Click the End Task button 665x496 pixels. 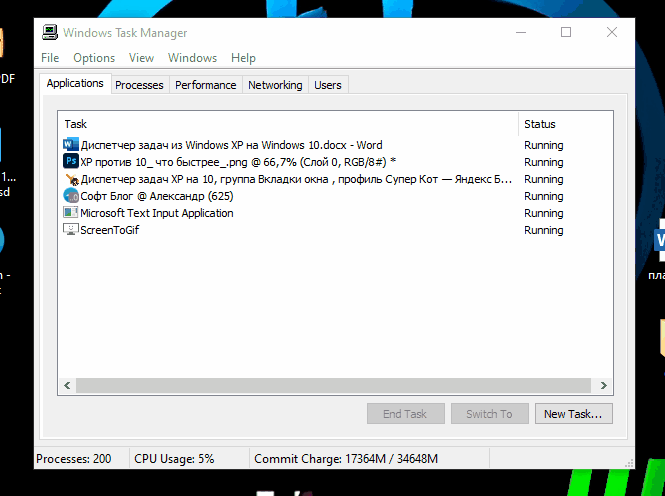[x=405, y=414]
